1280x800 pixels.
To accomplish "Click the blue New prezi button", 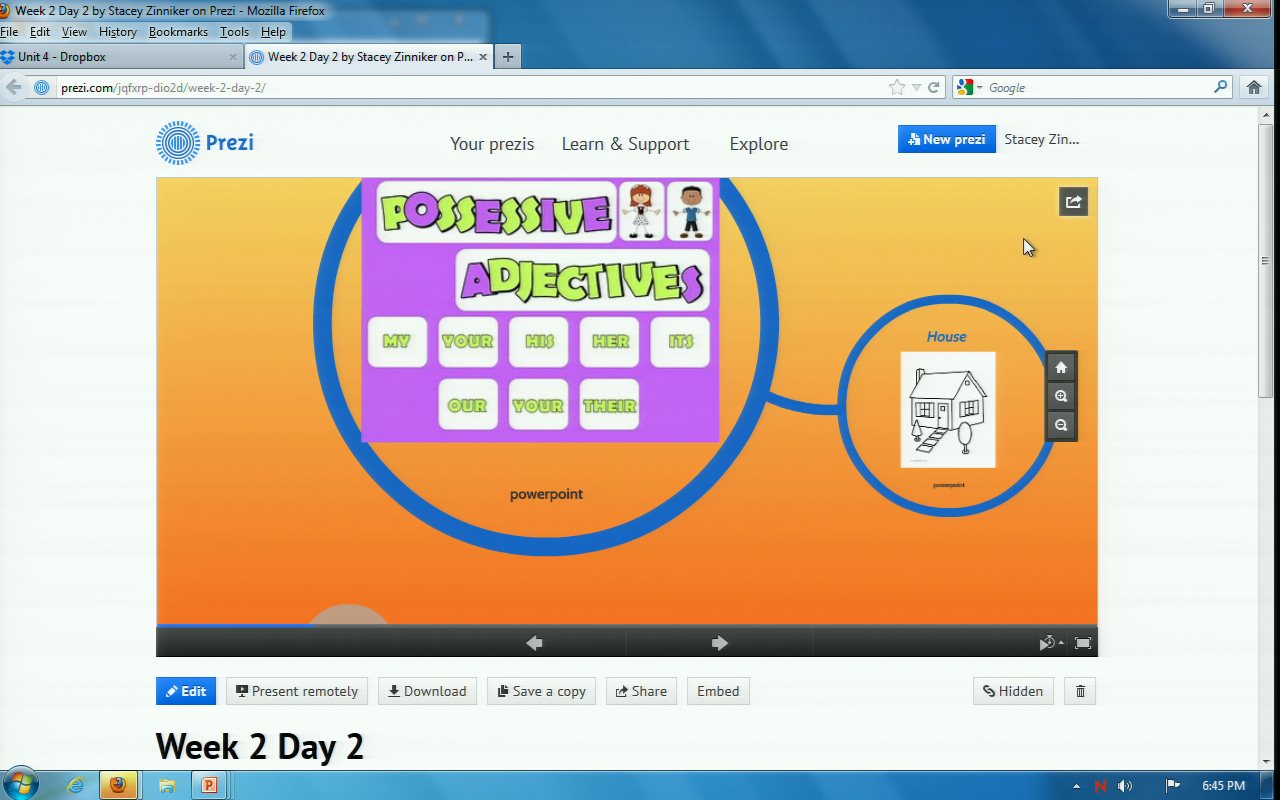I will point(946,139).
